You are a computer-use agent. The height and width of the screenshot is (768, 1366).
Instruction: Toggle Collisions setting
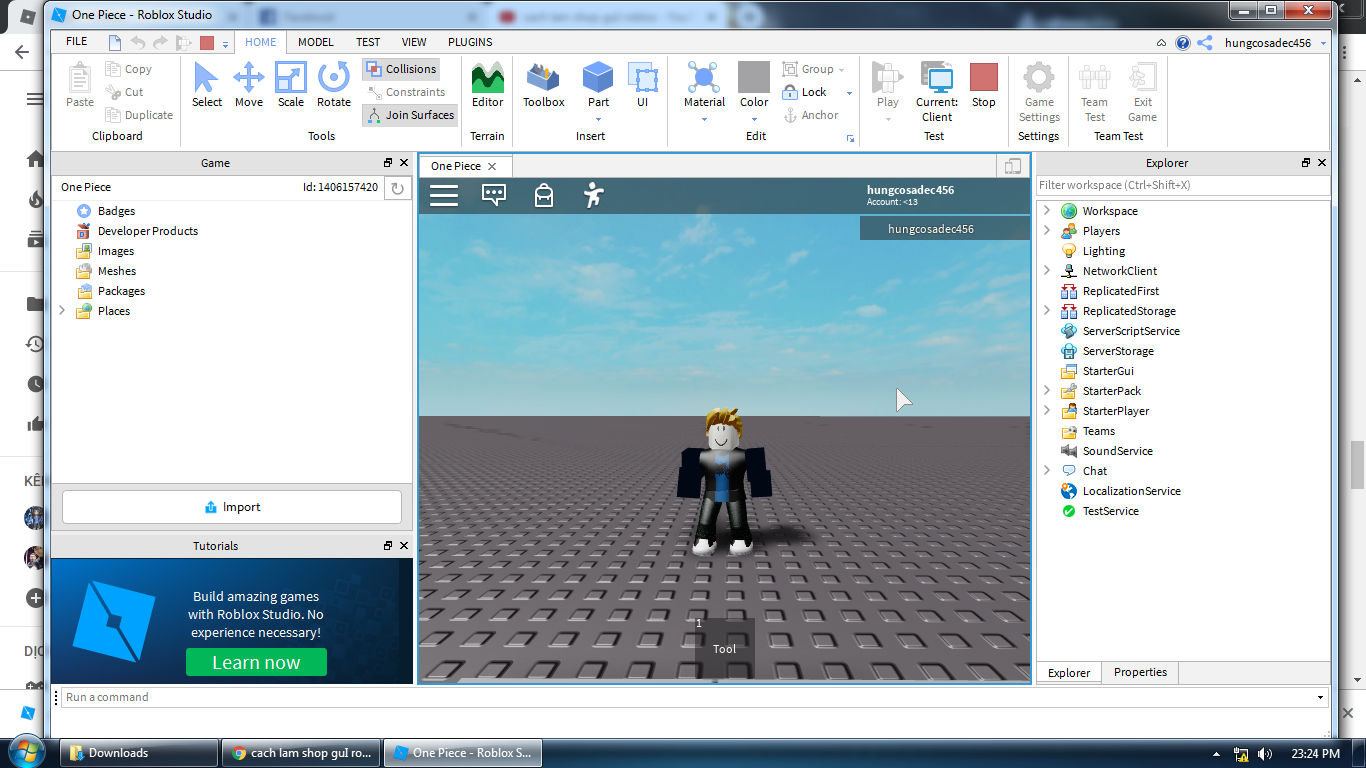click(x=400, y=69)
